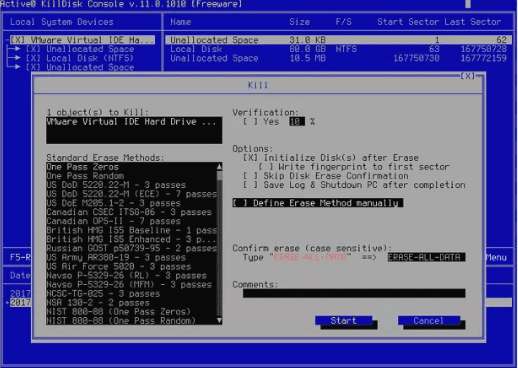
Task: Select One Pass Zeros erase method
Action: pos(131,167)
